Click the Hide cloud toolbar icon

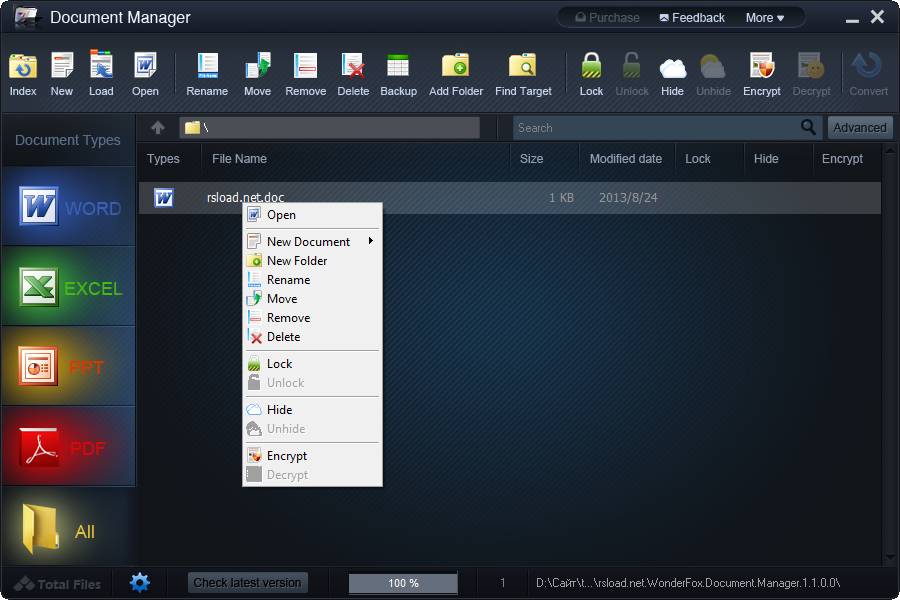coord(672,68)
